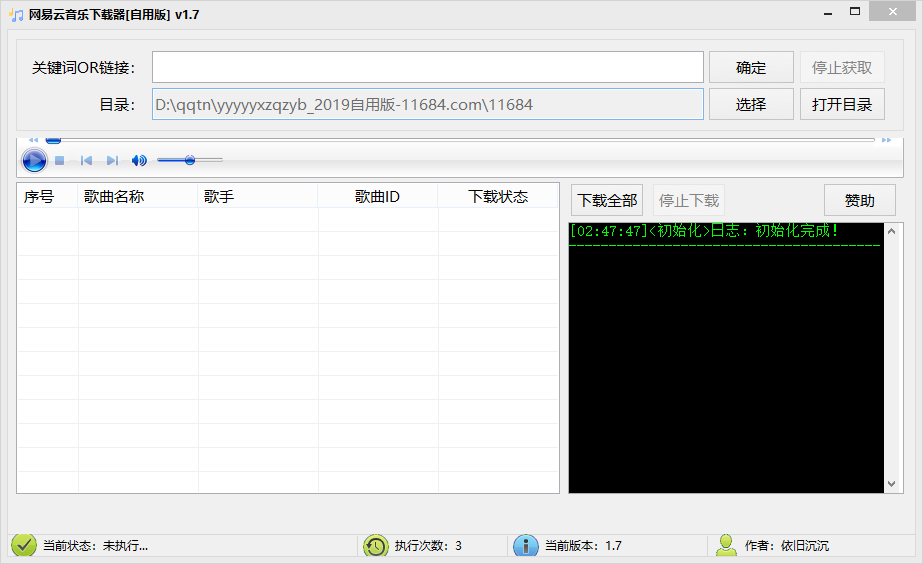Viewport: 923px width, 564px height.
Task: Click the playback seek bar handle
Action: [x=54, y=140]
